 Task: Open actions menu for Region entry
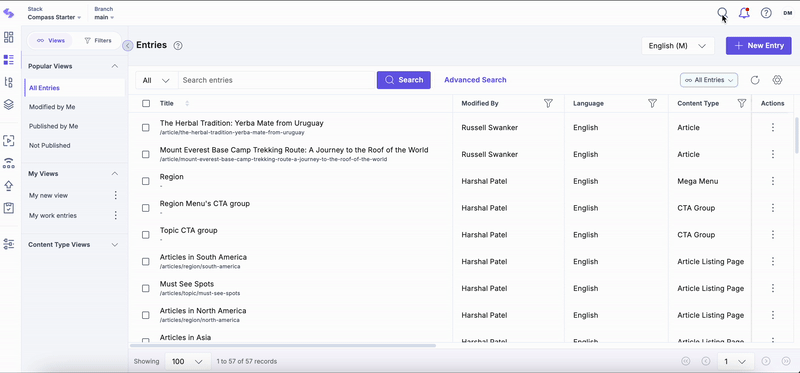click(x=772, y=181)
